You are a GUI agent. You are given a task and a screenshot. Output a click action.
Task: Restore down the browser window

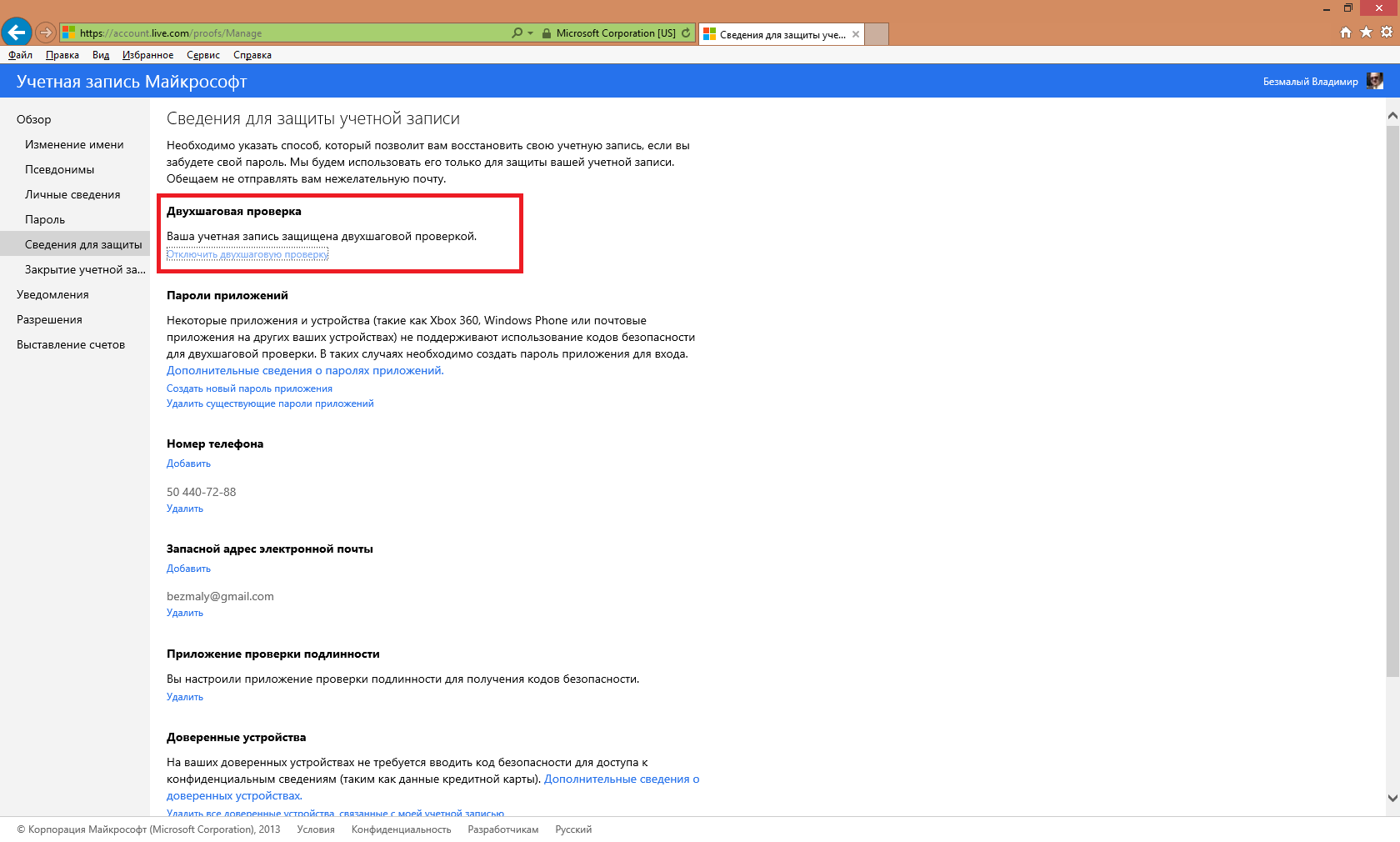coord(1348,8)
